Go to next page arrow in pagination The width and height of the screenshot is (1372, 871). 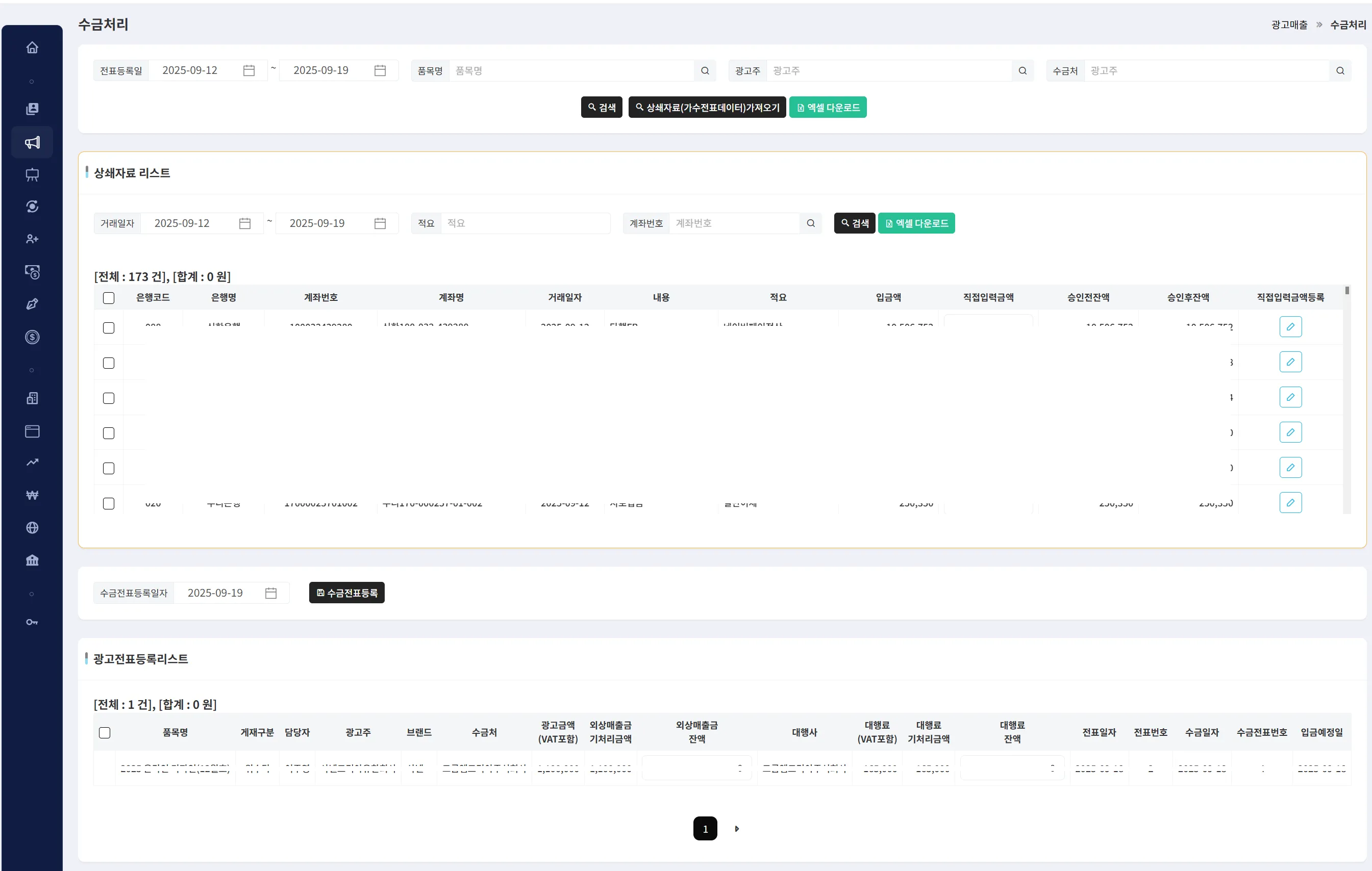click(737, 829)
